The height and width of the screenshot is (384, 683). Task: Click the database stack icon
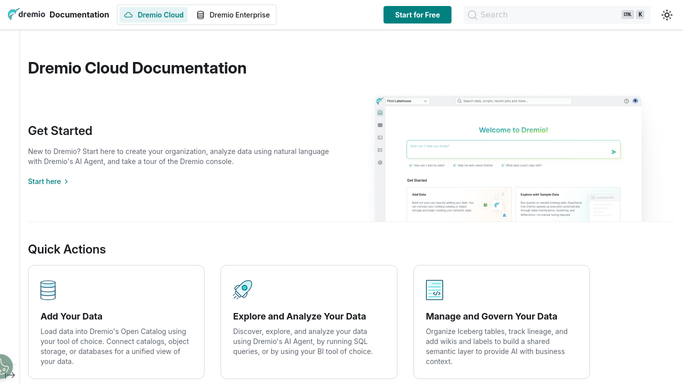click(48, 290)
